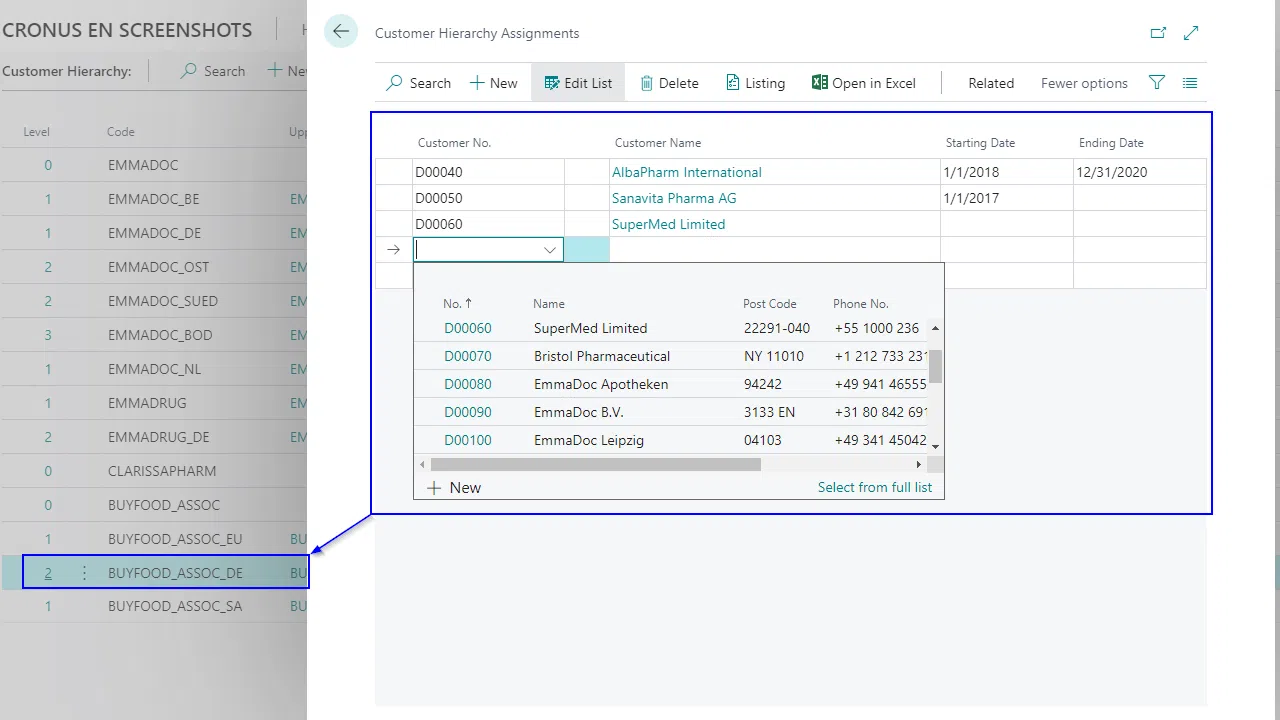Image resolution: width=1280 pixels, height=720 pixels.
Task: Click lookup vertical scrollbar down arrow
Action: click(x=935, y=447)
